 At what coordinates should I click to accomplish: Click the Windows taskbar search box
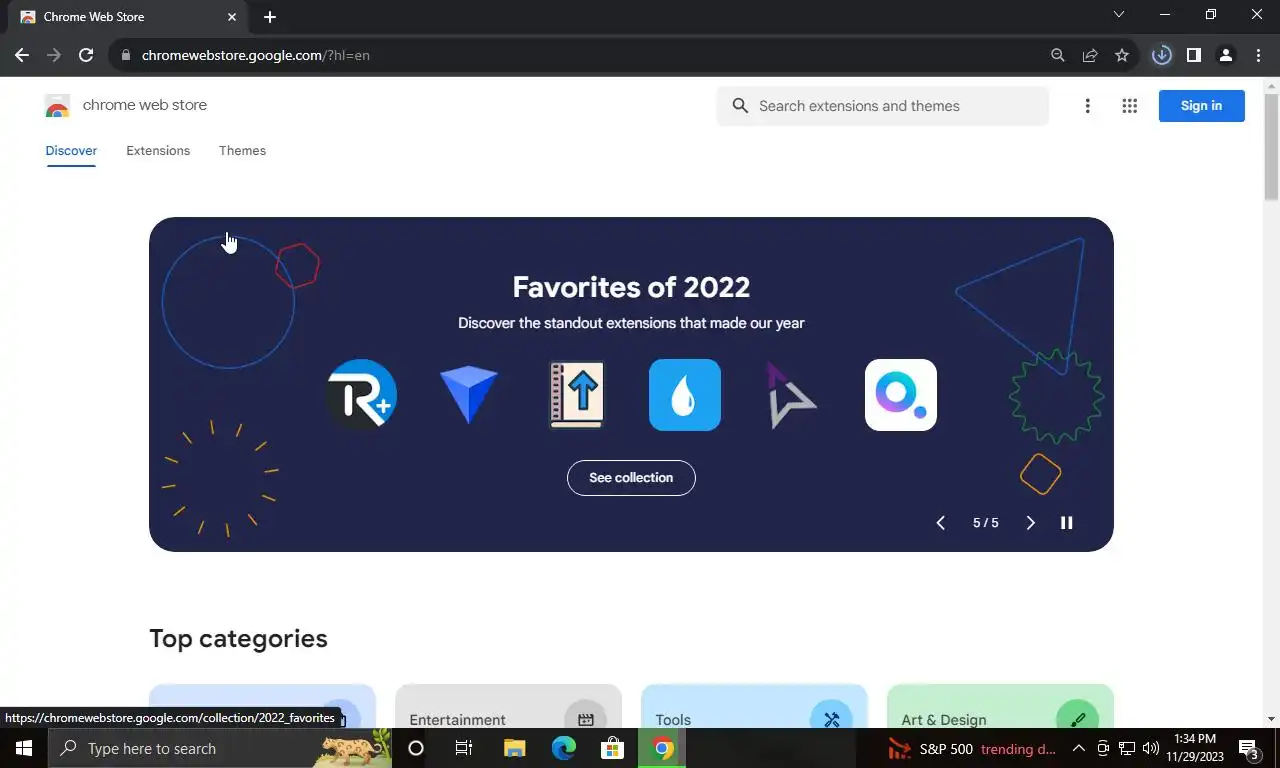[220, 748]
